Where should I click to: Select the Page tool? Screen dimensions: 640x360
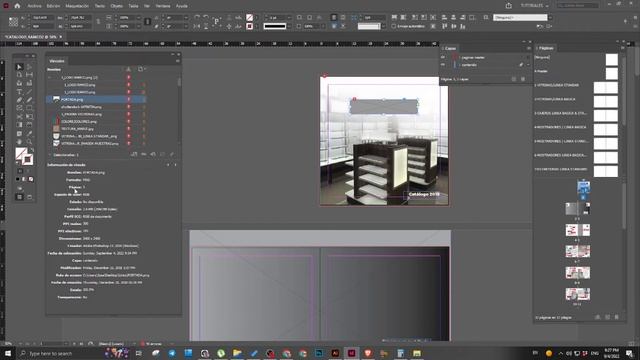pyautogui.click(x=19, y=75)
